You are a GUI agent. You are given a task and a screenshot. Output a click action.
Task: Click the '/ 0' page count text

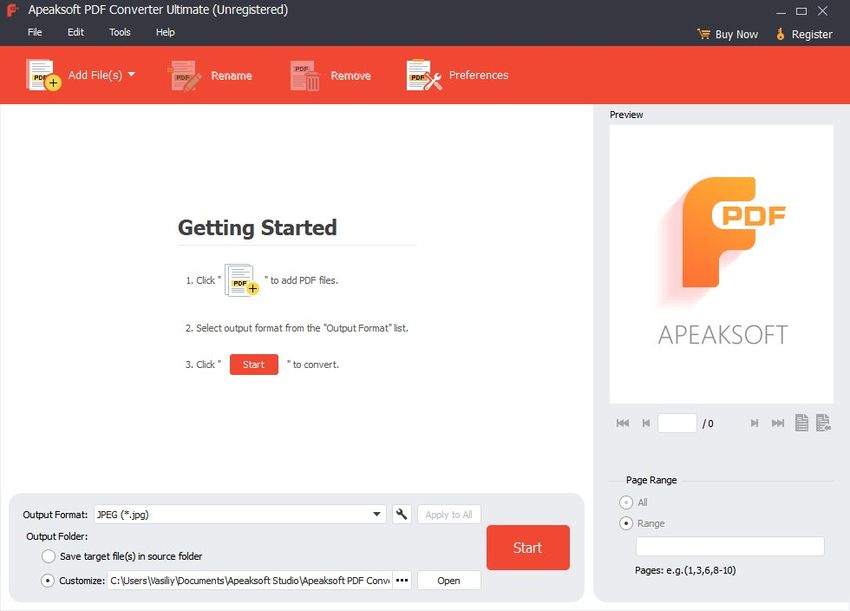(x=708, y=423)
